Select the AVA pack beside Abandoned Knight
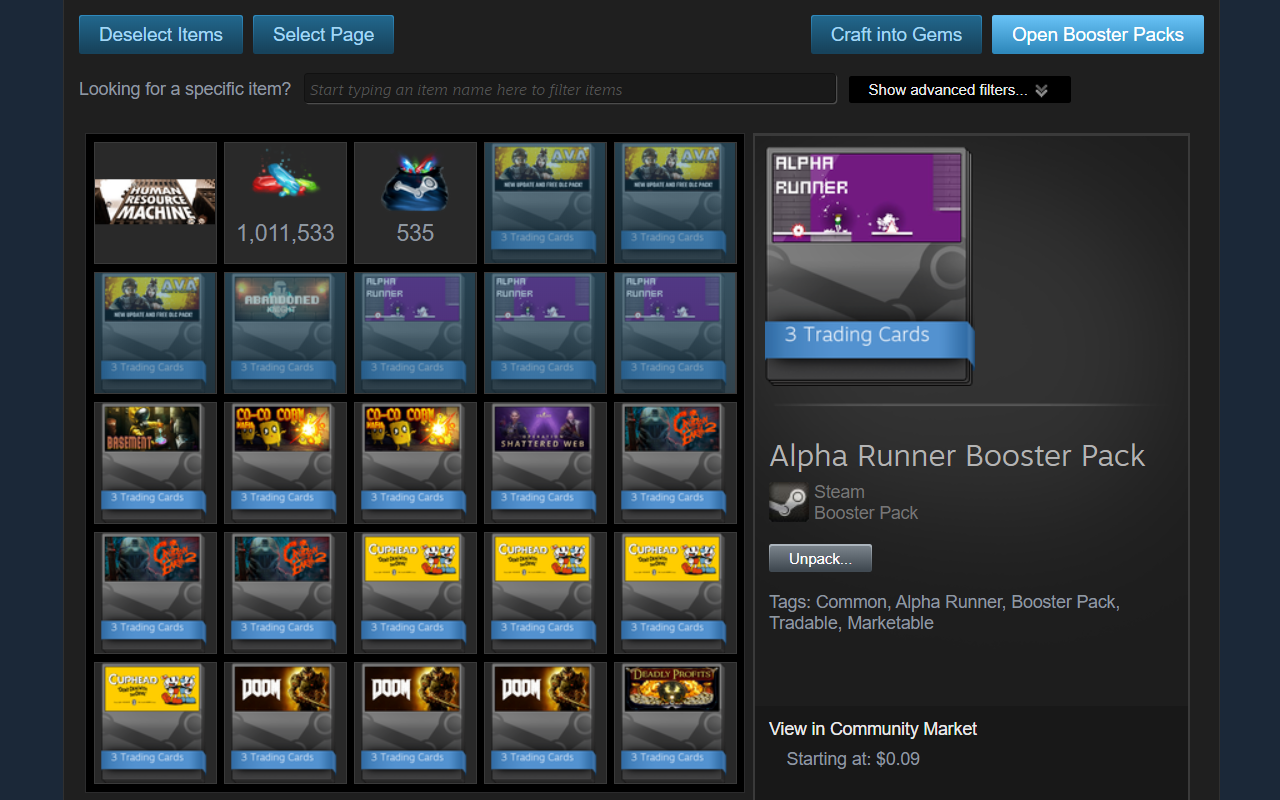The image size is (1280, 800). click(155, 333)
